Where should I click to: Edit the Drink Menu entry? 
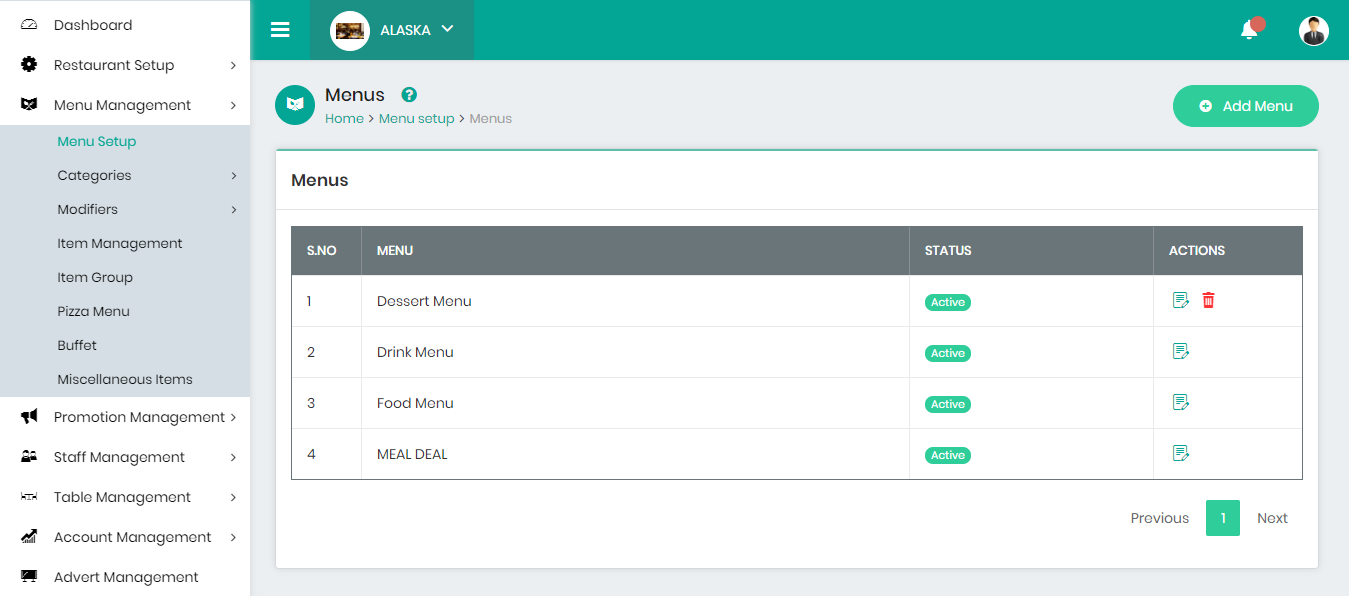[1181, 351]
